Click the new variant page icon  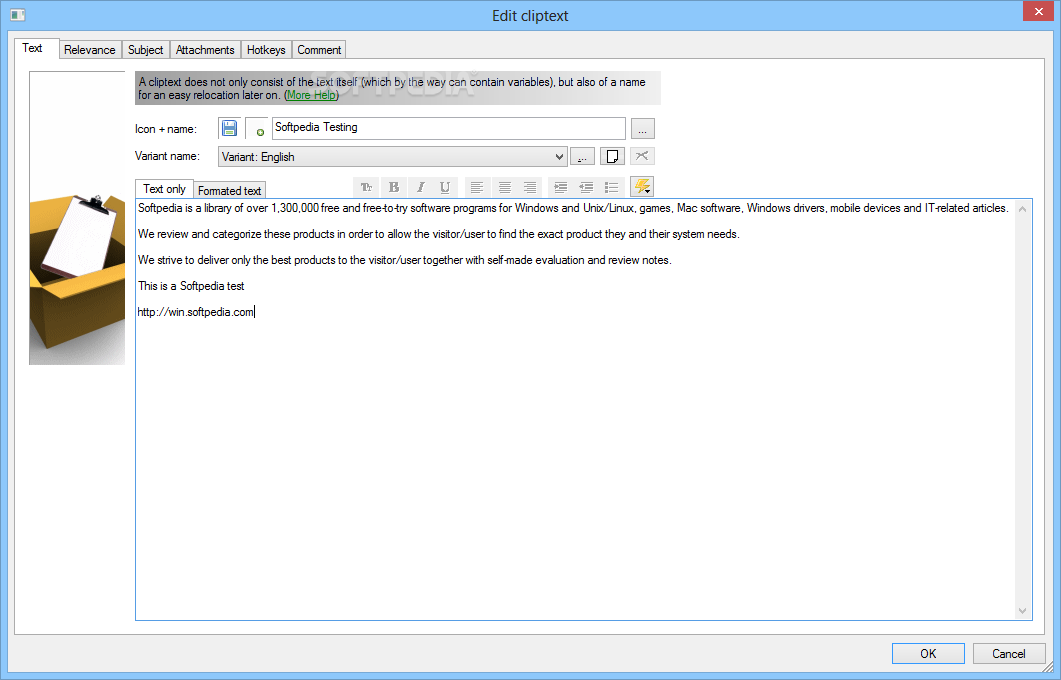click(x=612, y=156)
